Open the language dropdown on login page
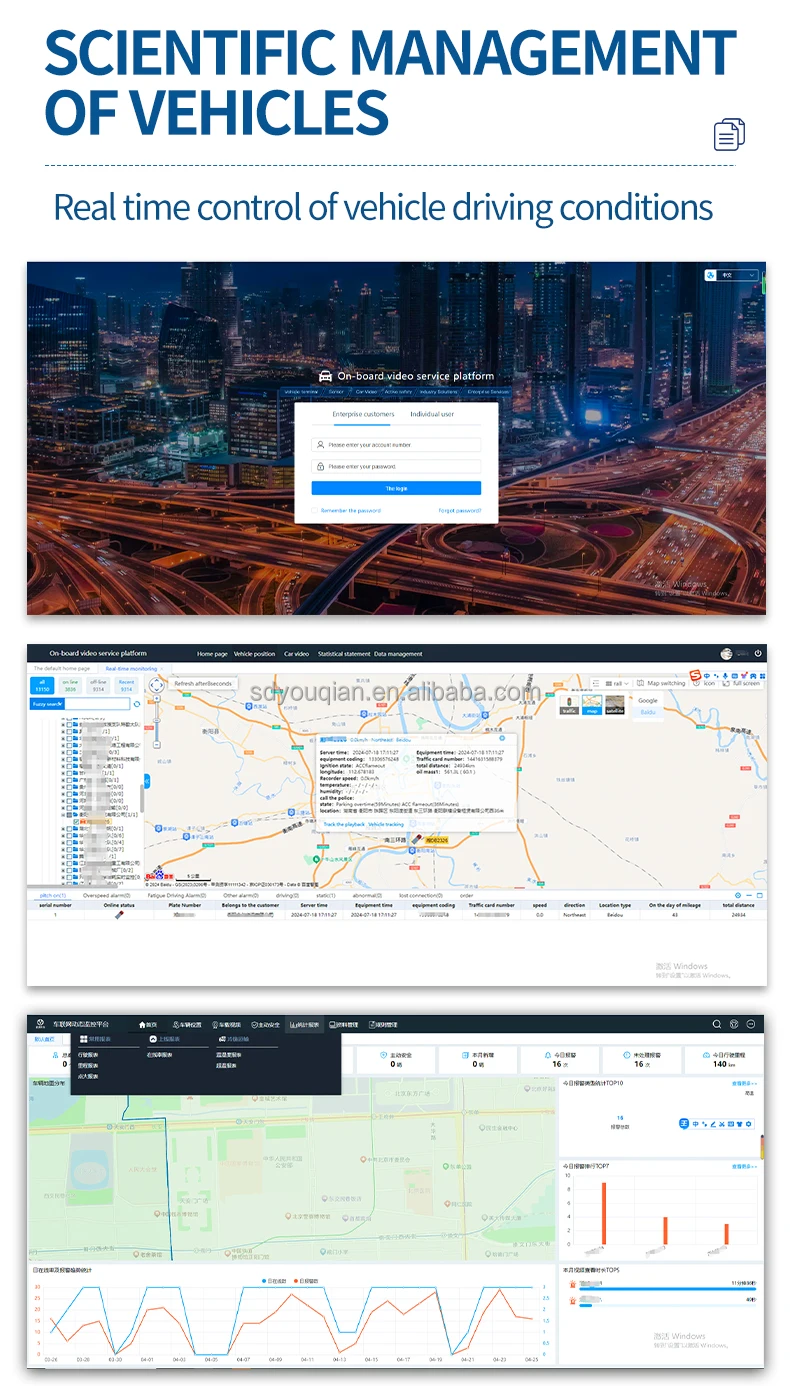Screen dimensions: 790x1386 coord(730,275)
